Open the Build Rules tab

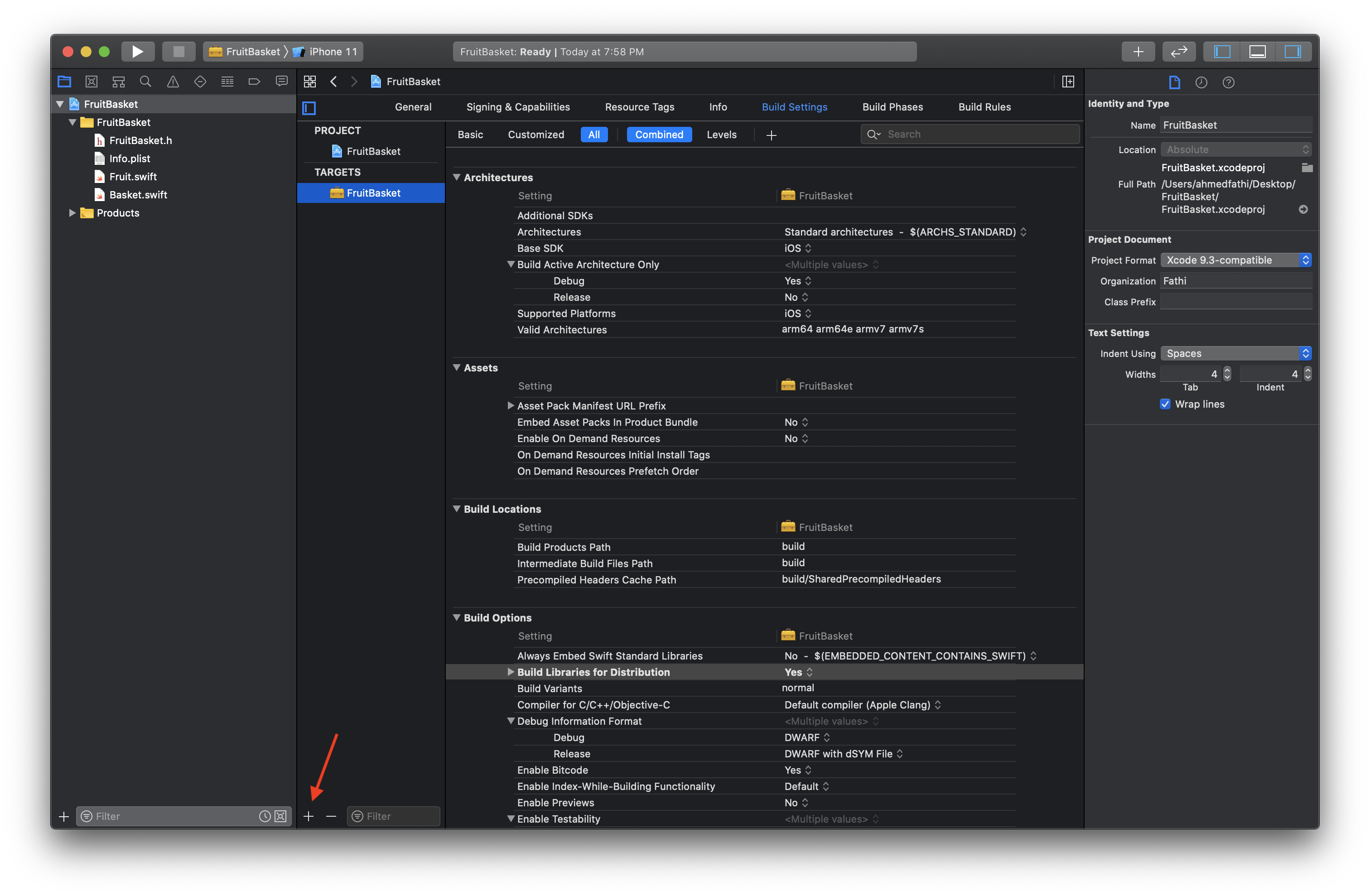(984, 107)
